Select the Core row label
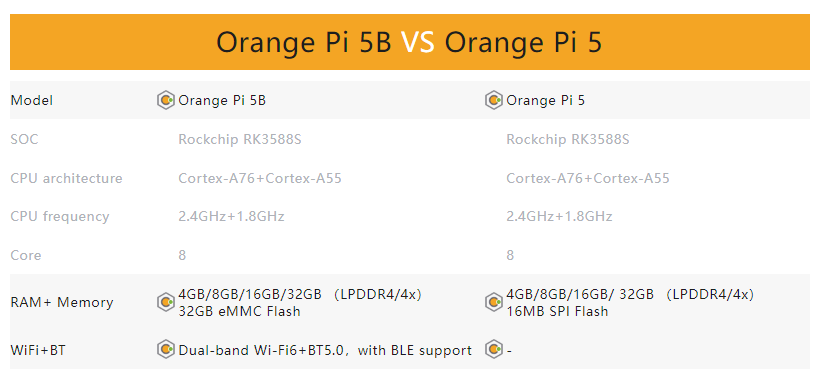Image resolution: width=824 pixels, height=377 pixels. tap(26, 256)
